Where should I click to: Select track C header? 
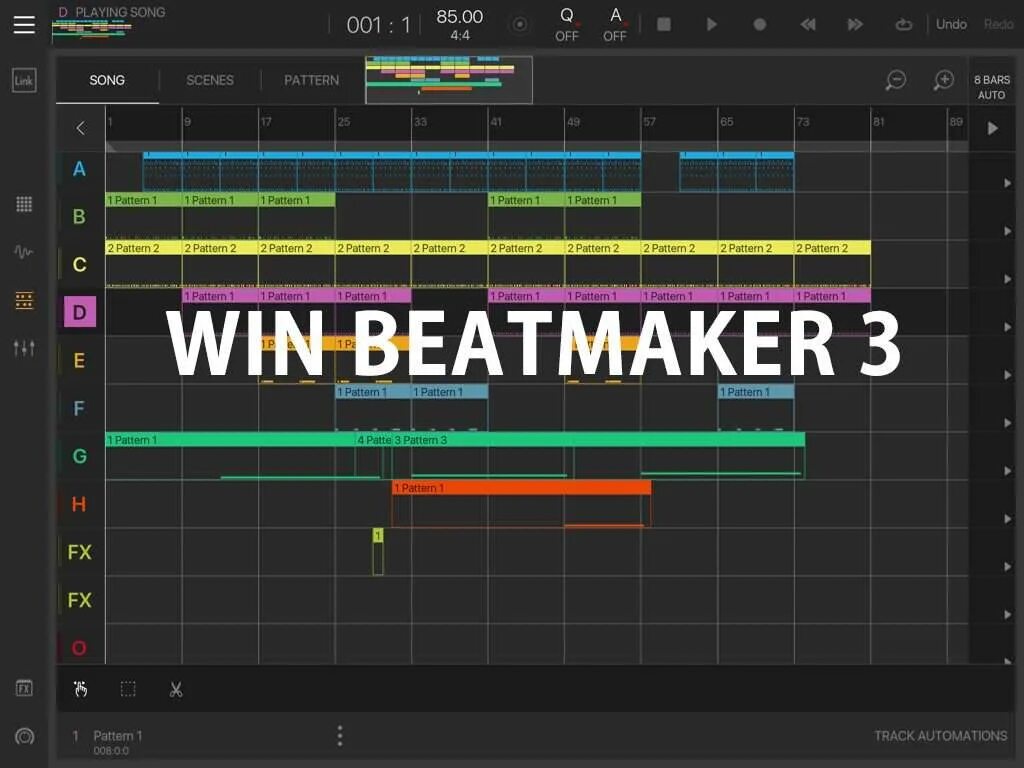[x=79, y=264]
